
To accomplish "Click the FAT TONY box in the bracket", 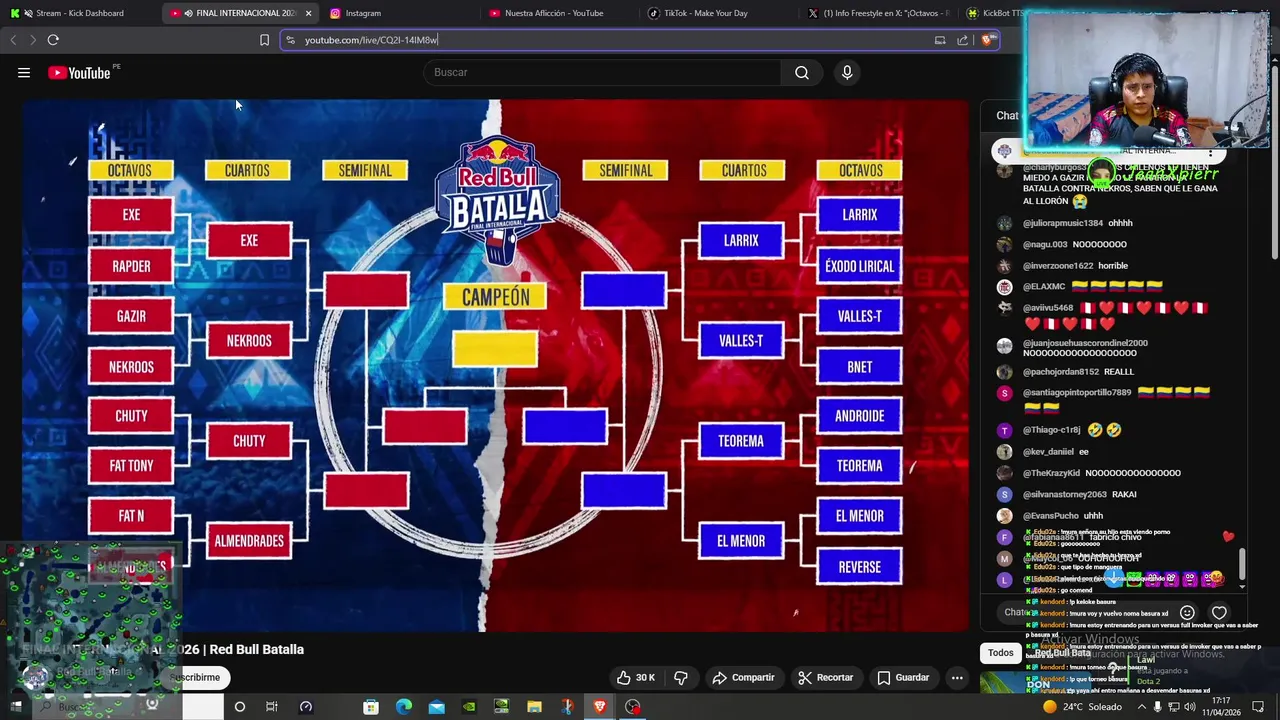I will coord(131,466).
